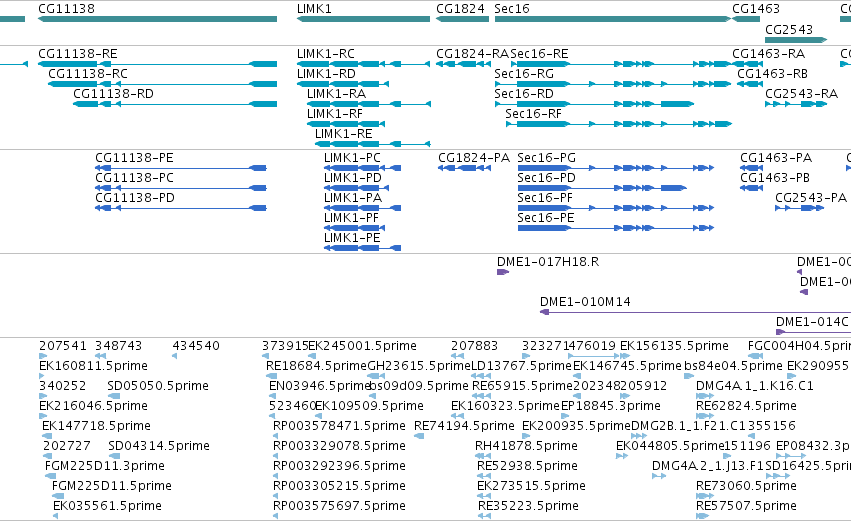Select the CG1824 gene label

pos(460,9)
